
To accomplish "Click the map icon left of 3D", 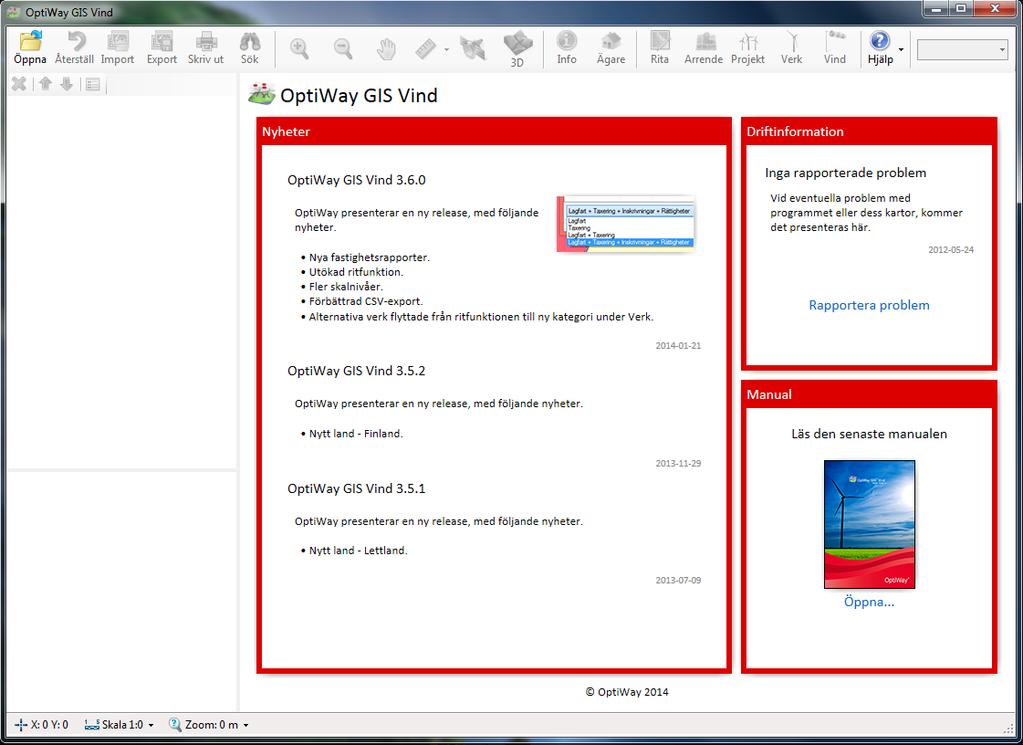I will coord(473,48).
